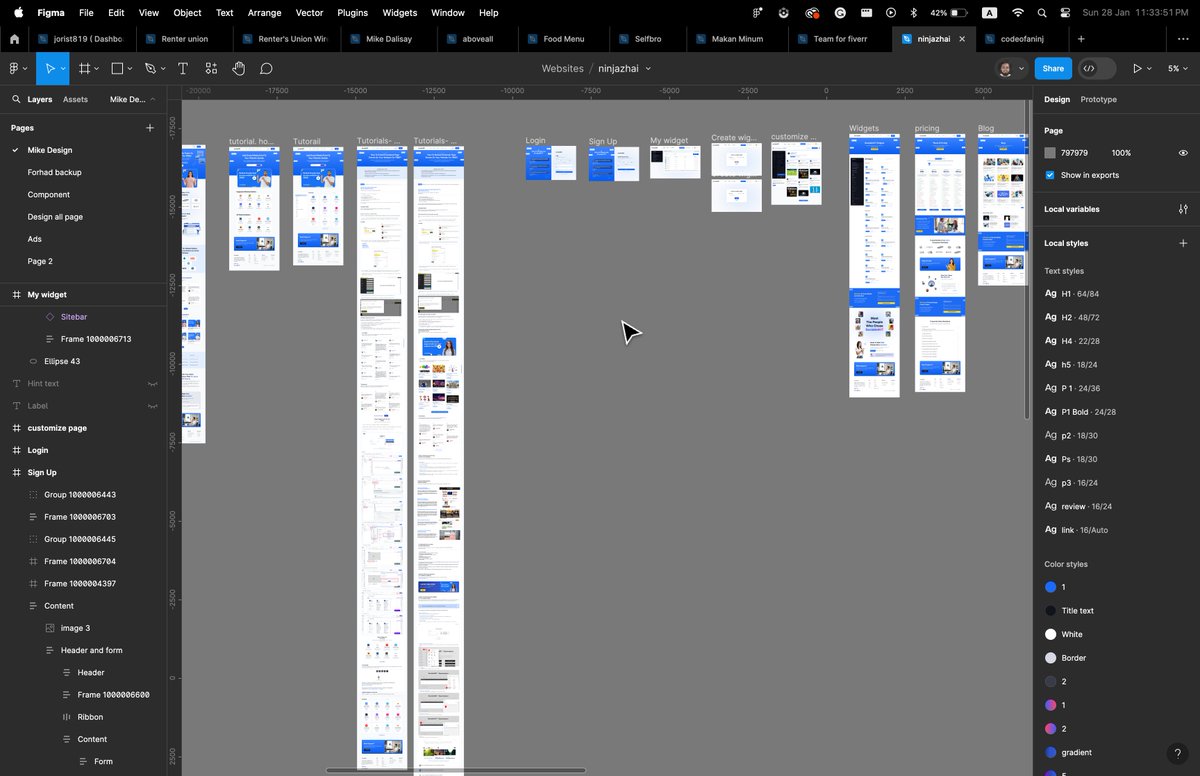Image resolution: width=1200 pixels, height=776 pixels.
Task: Open the Vector menu
Action: (x=309, y=13)
